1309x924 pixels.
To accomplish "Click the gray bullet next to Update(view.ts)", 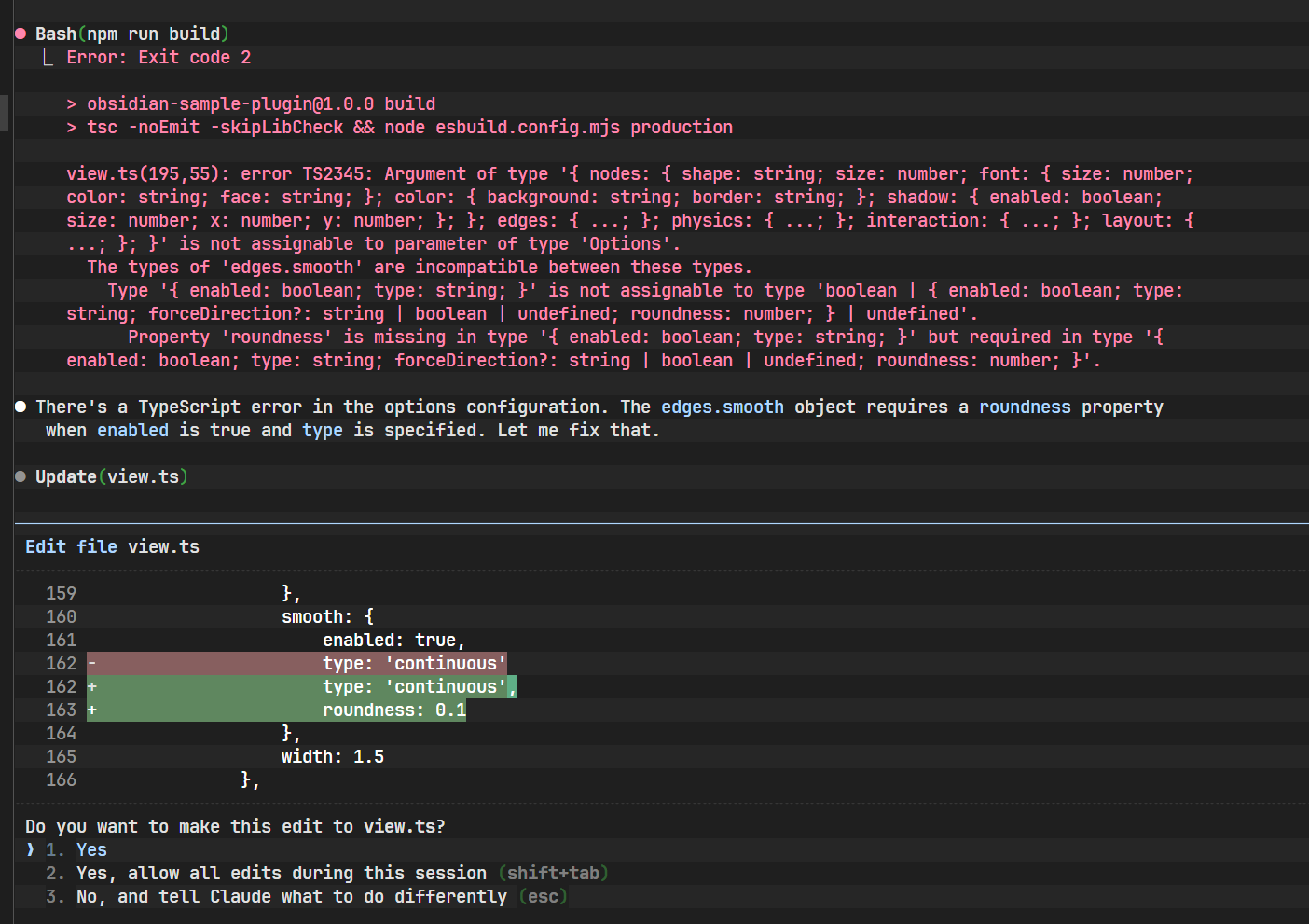I will click(x=21, y=477).
